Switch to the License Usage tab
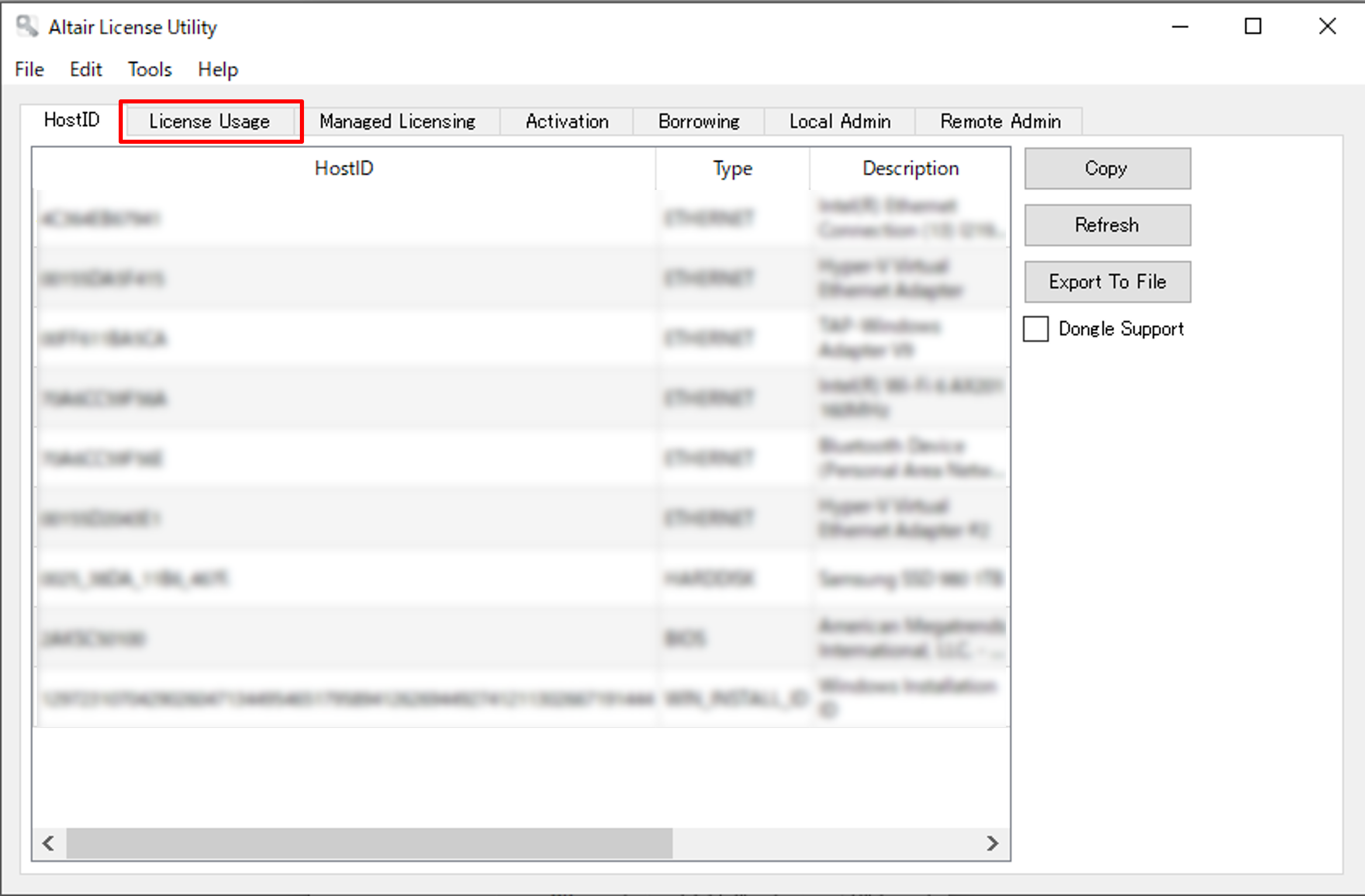The height and width of the screenshot is (896, 1365). [x=210, y=122]
